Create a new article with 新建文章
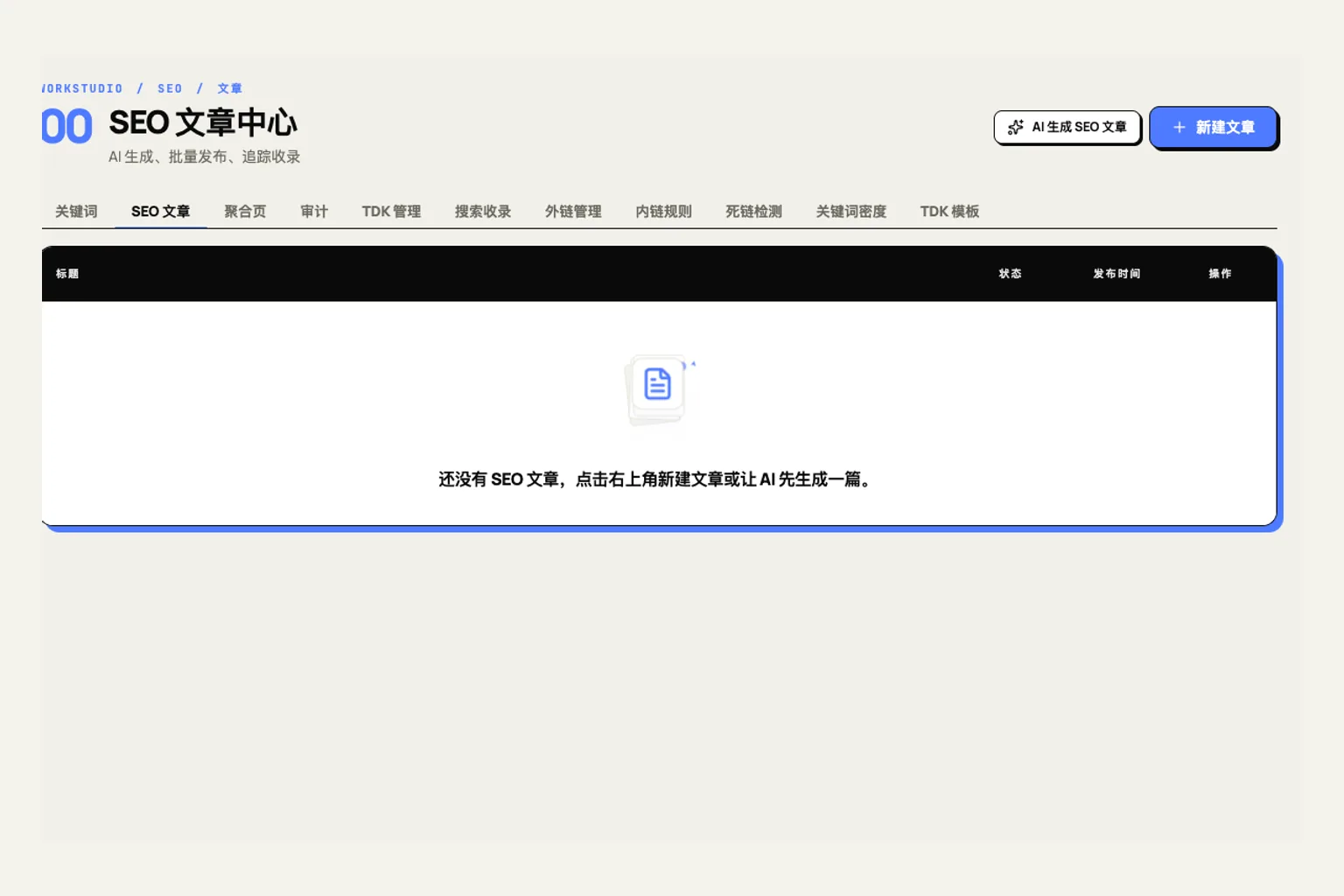Viewport: 1344px width, 896px height. coord(1213,128)
